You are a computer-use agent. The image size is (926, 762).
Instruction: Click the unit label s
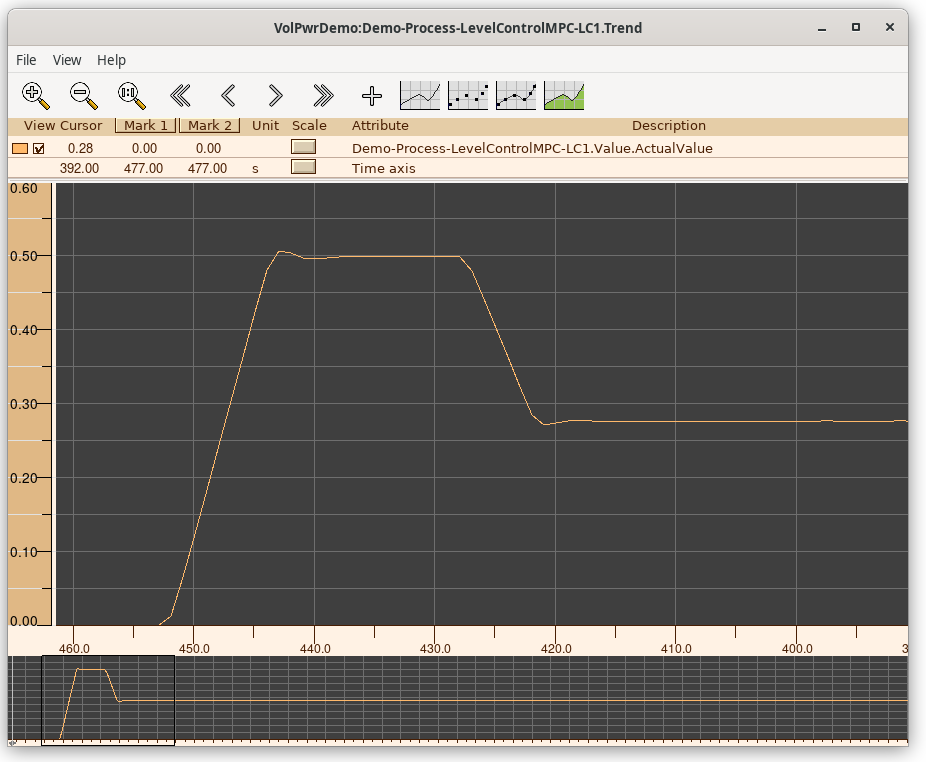point(255,169)
